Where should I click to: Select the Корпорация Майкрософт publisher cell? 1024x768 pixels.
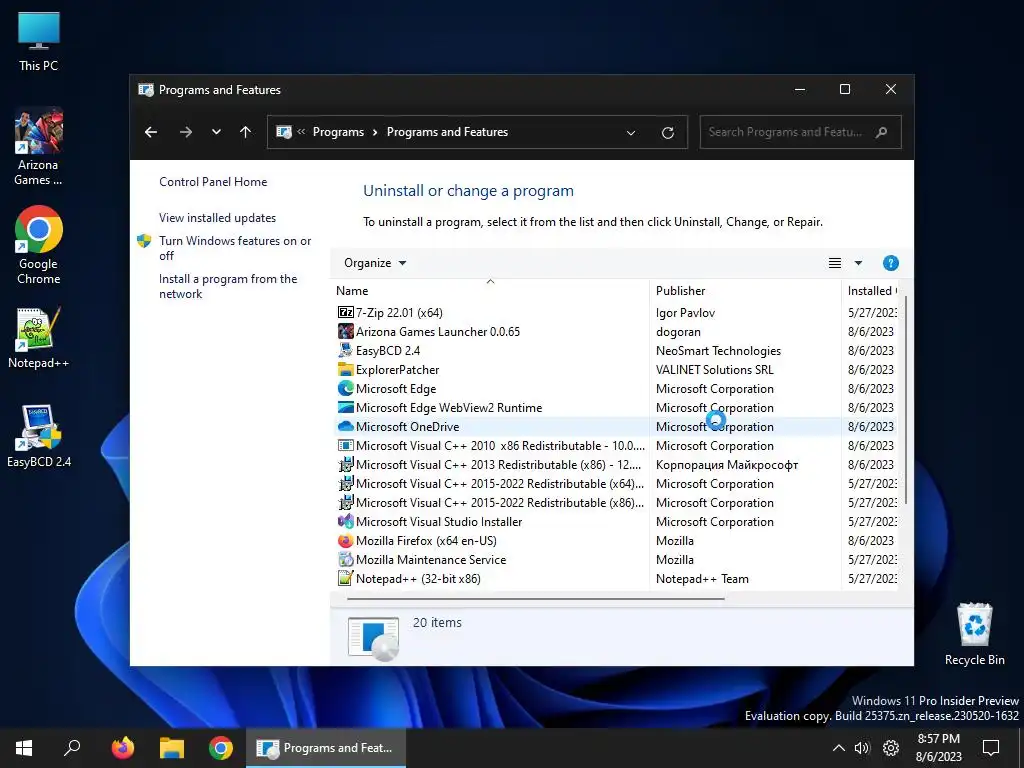(x=727, y=464)
